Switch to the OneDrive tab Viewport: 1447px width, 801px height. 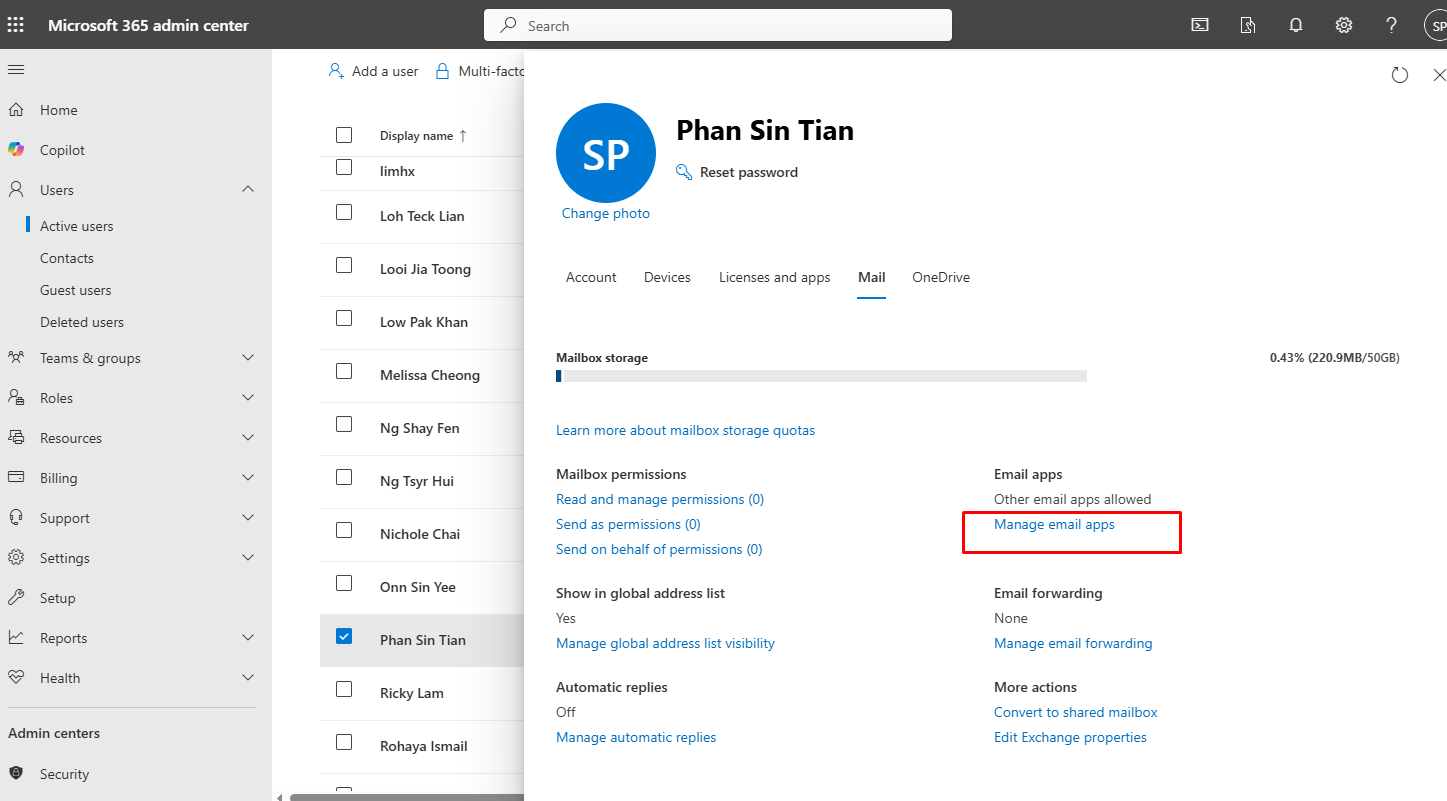click(941, 277)
